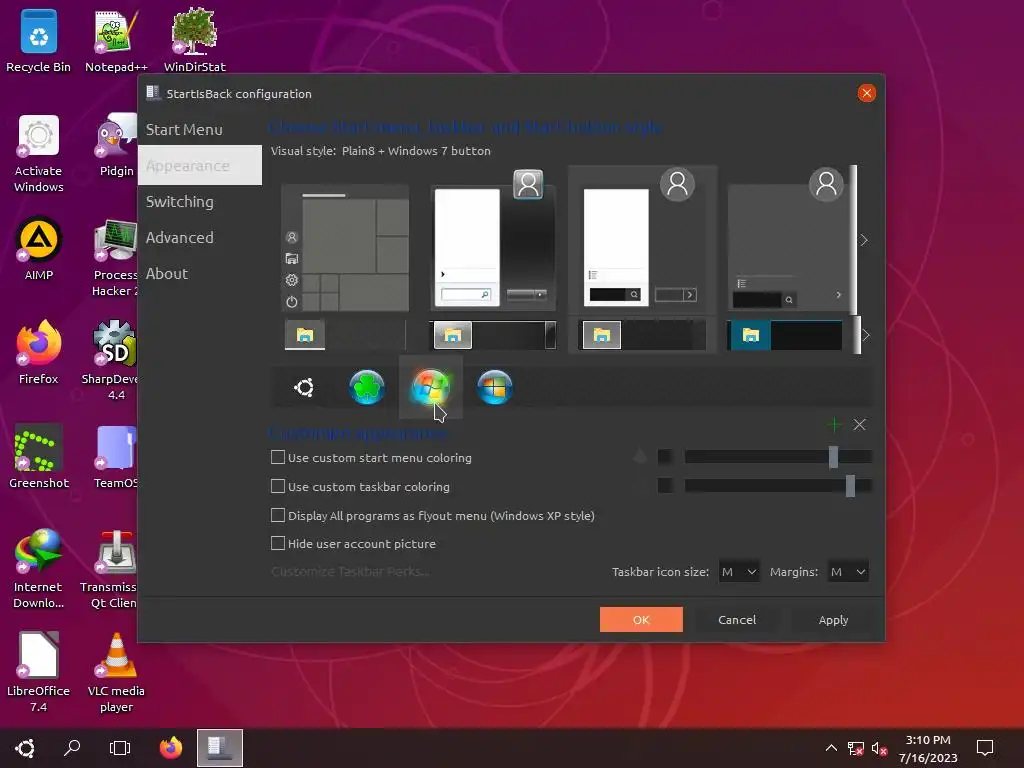Open taskbar search magnifier icon
The height and width of the screenshot is (768, 1024).
click(72, 748)
